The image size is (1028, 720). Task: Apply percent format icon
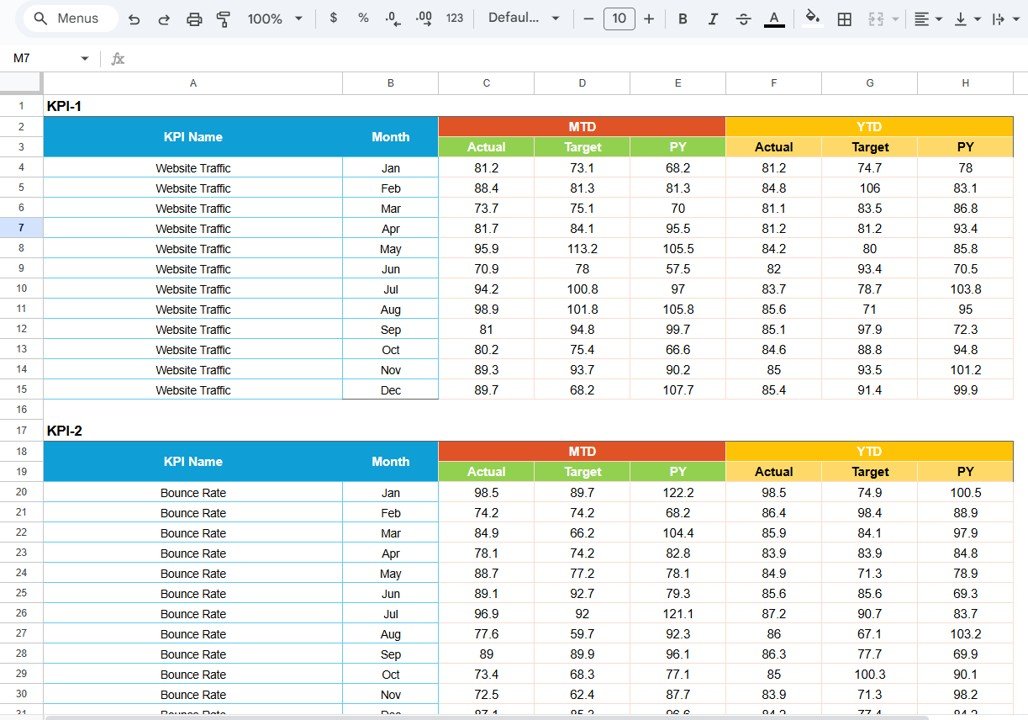tap(363, 19)
